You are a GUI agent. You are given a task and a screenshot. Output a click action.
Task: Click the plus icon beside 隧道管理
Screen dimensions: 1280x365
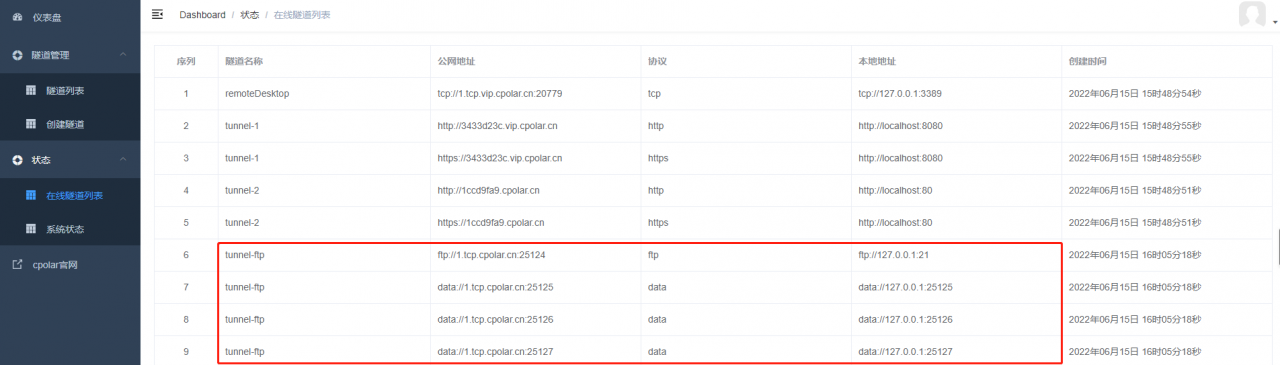point(17,55)
